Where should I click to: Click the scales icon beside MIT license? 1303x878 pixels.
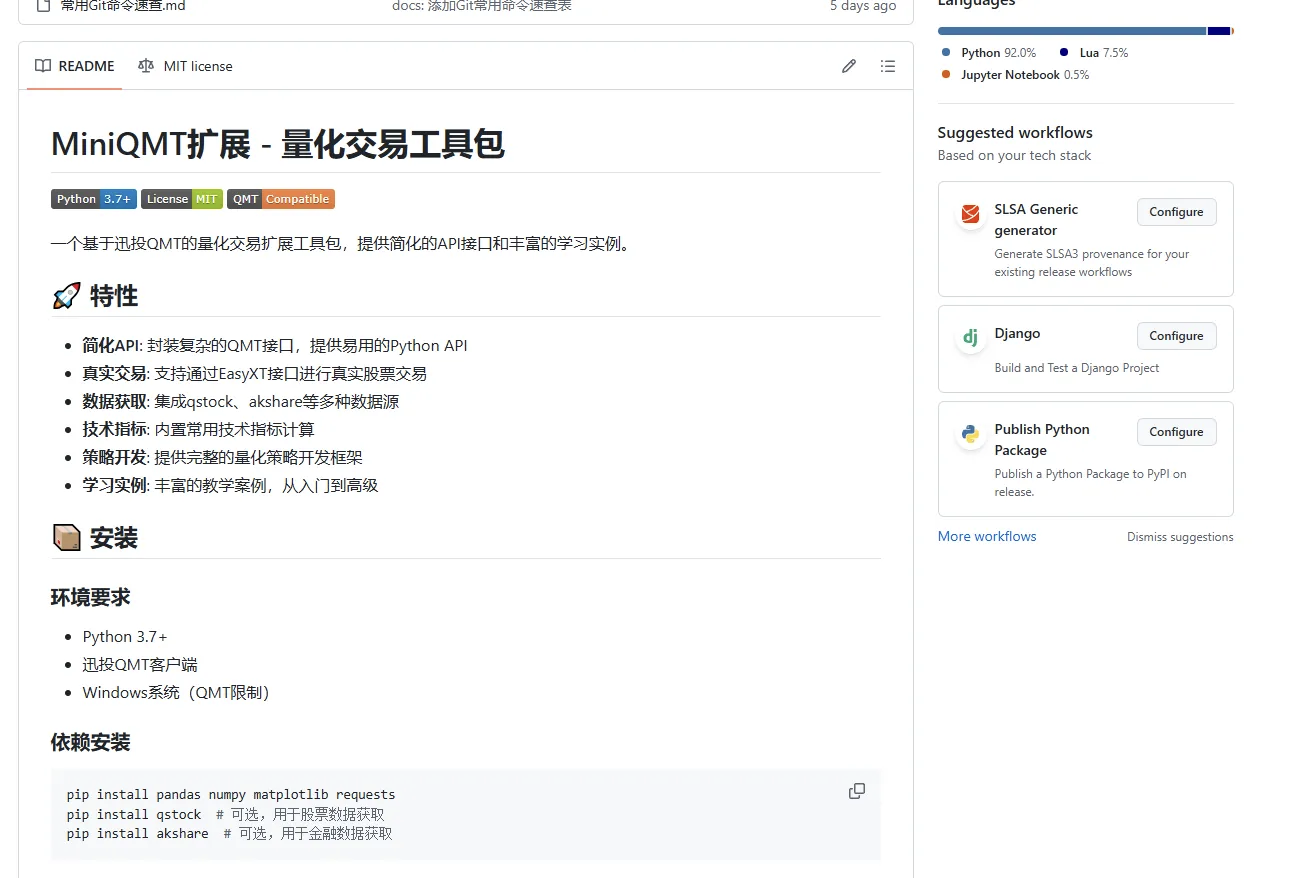click(x=145, y=65)
